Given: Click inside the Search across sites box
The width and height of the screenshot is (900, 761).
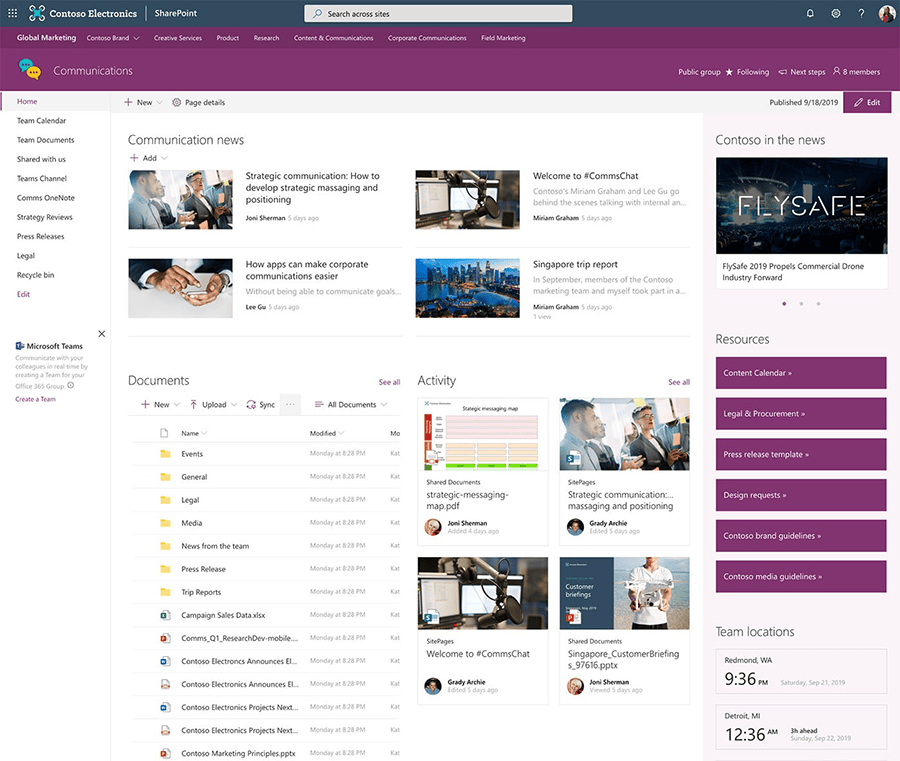Looking at the screenshot, I should click(438, 14).
